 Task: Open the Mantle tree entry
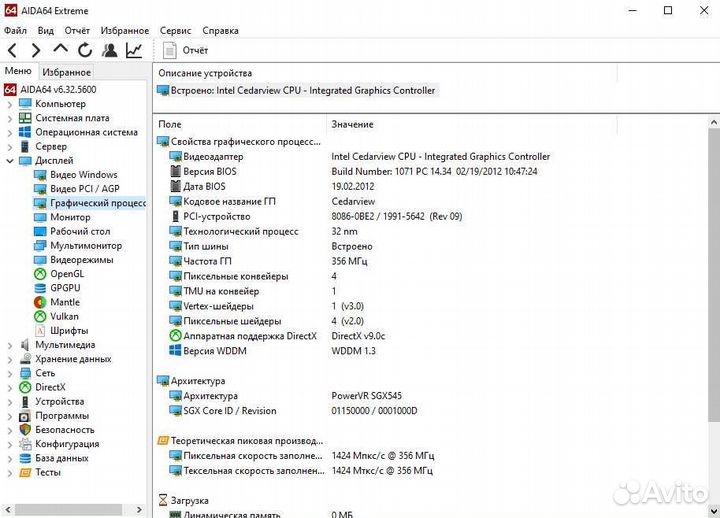pos(65,302)
